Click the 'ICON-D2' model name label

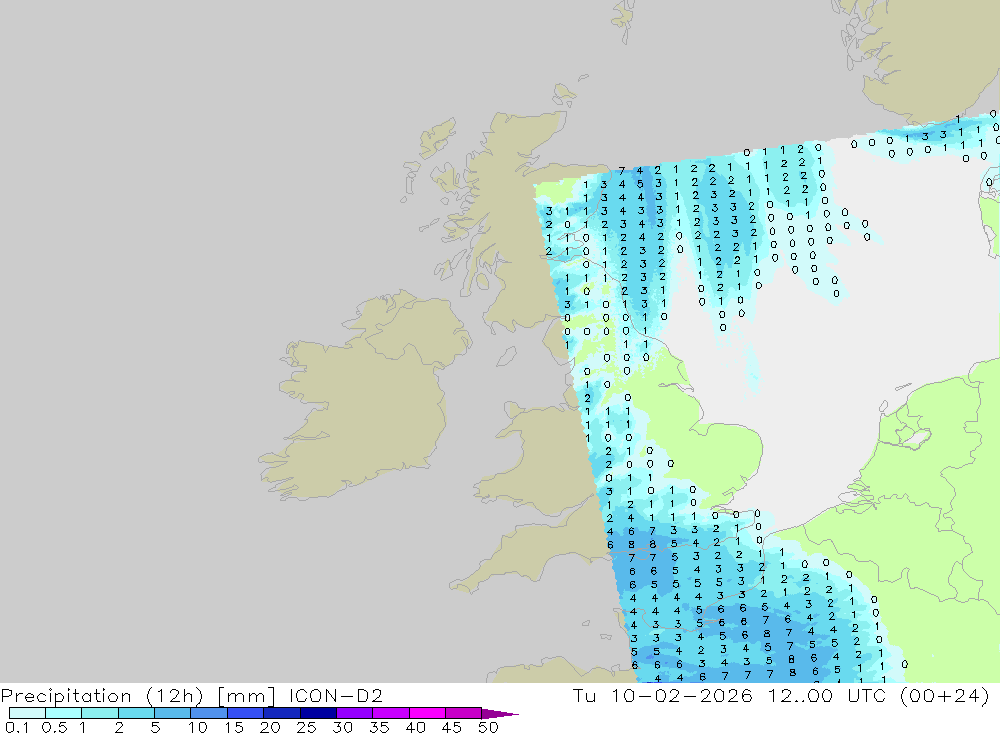click(x=335, y=695)
